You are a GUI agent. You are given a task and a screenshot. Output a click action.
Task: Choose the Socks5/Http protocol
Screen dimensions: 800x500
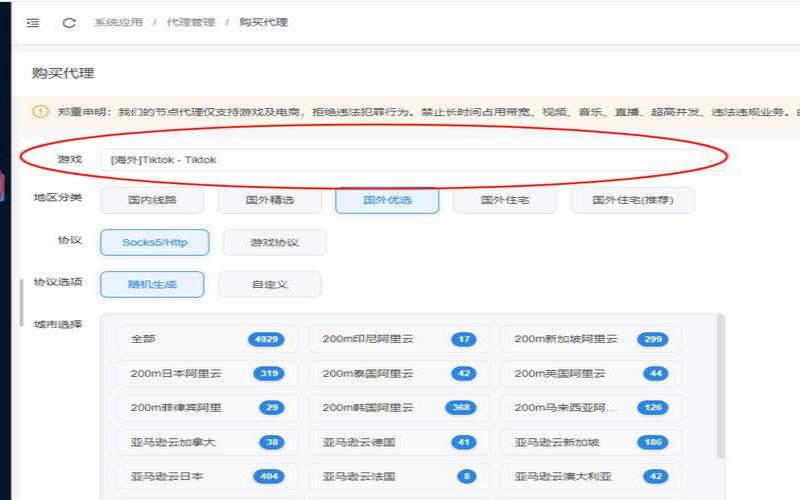(155, 242)
